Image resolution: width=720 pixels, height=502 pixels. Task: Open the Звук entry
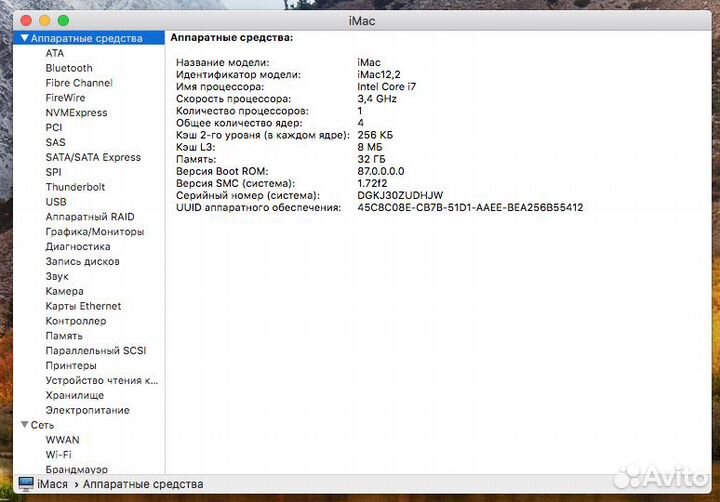click(57, 276)
